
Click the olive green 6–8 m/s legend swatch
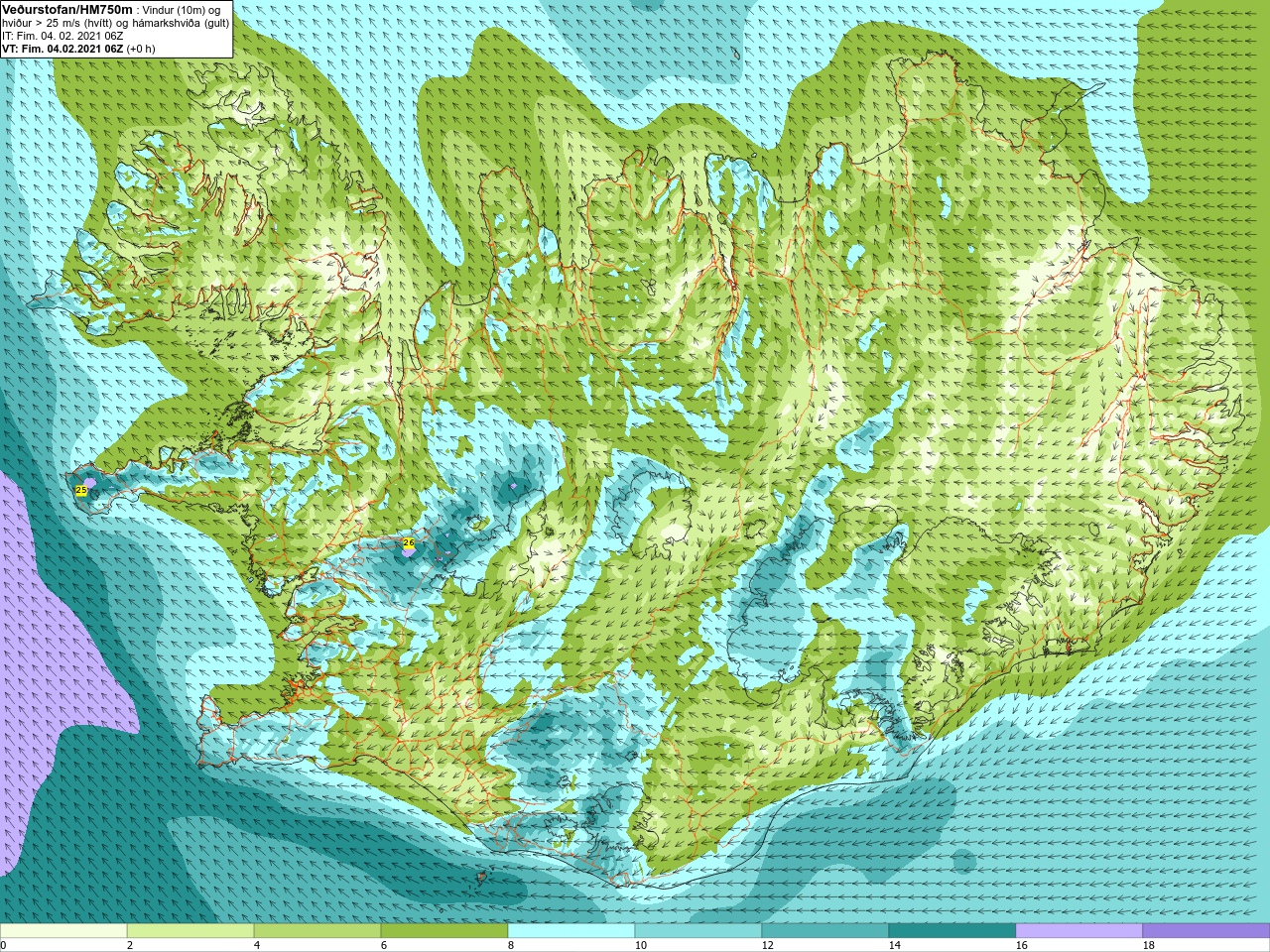[x=444, y=930]
